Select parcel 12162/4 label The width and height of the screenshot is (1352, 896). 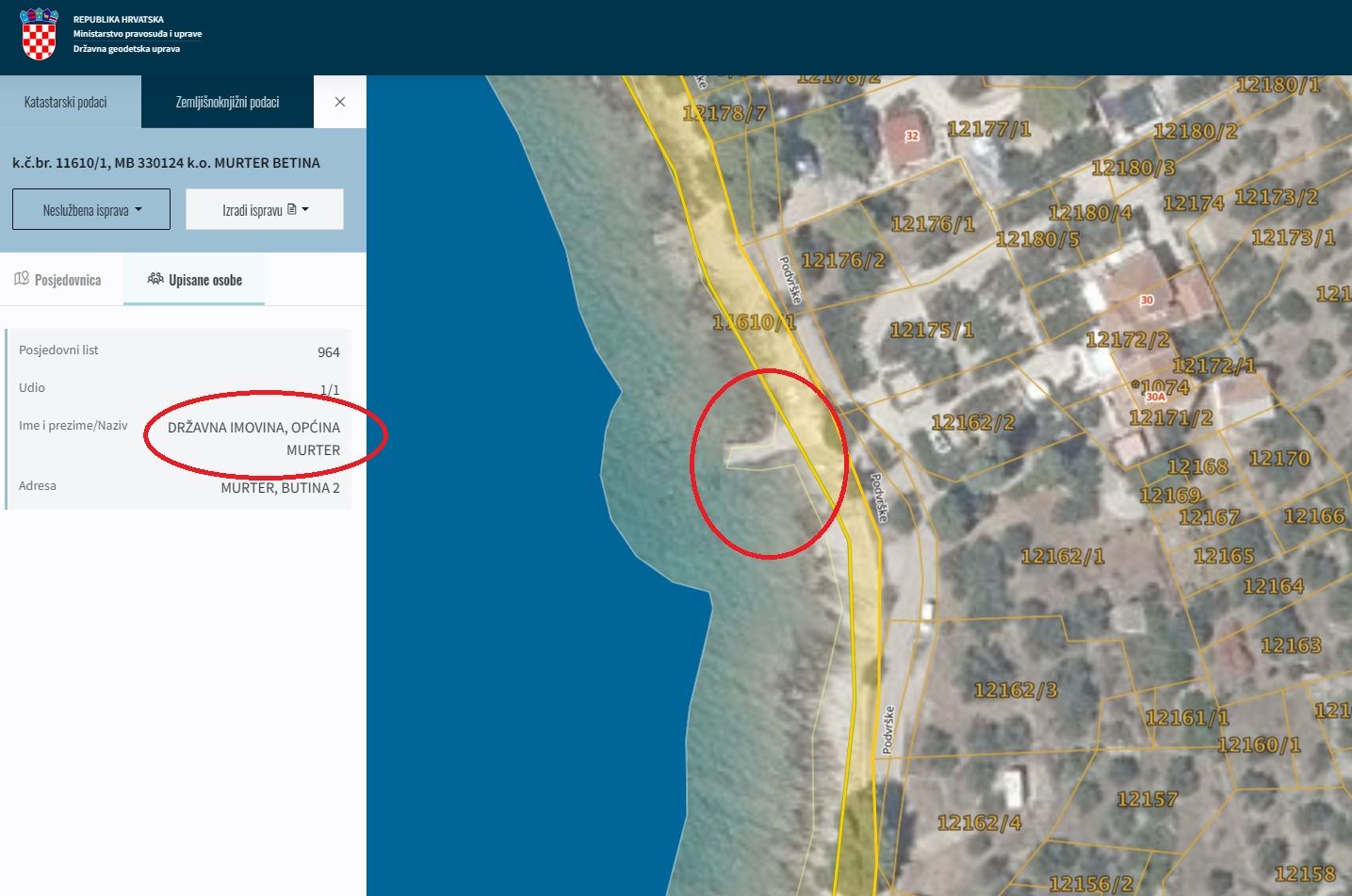coord(979,823)
